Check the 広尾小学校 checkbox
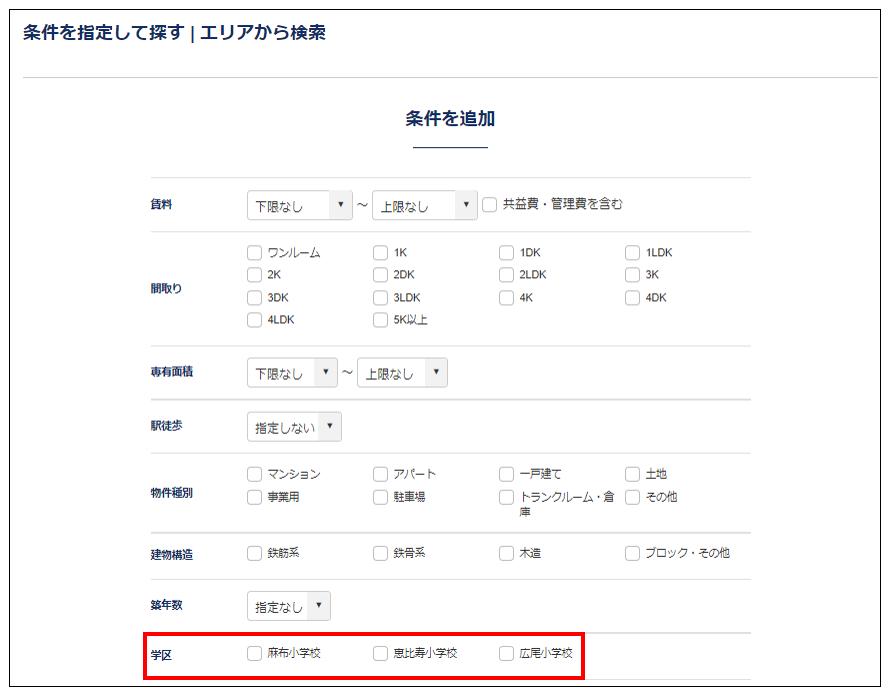888x694 pixels. [x=506, y=653]
